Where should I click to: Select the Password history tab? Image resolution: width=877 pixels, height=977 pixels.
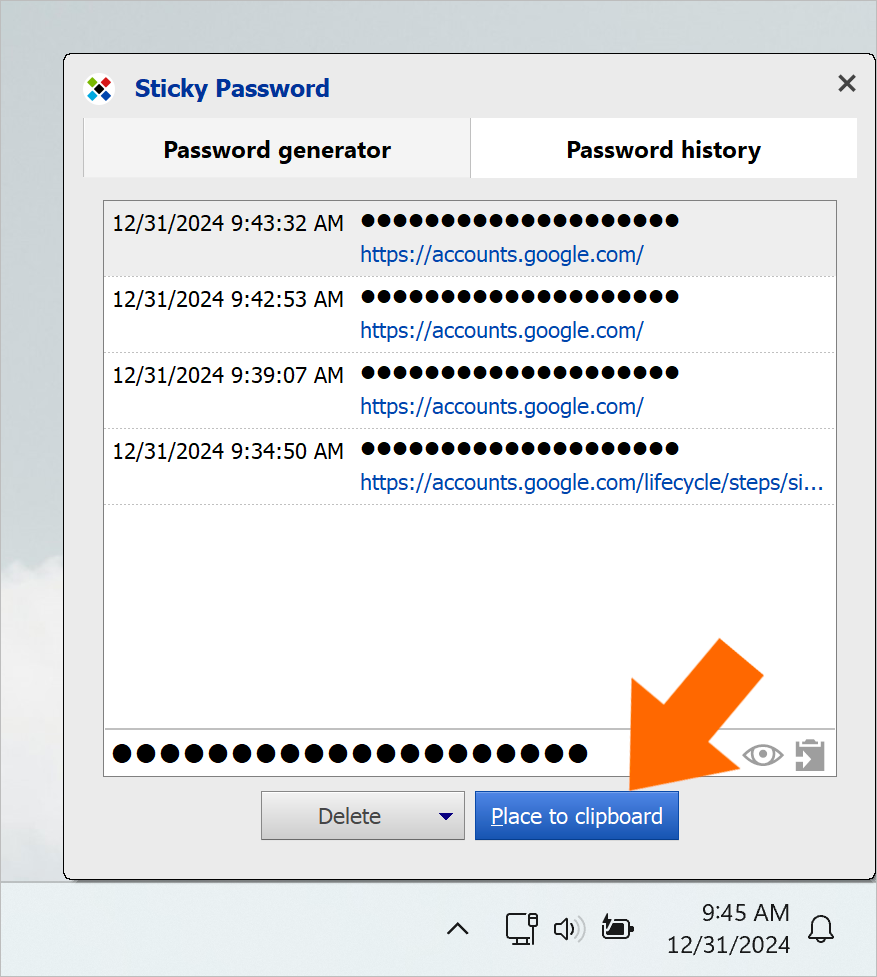click(x=663, y=148)
